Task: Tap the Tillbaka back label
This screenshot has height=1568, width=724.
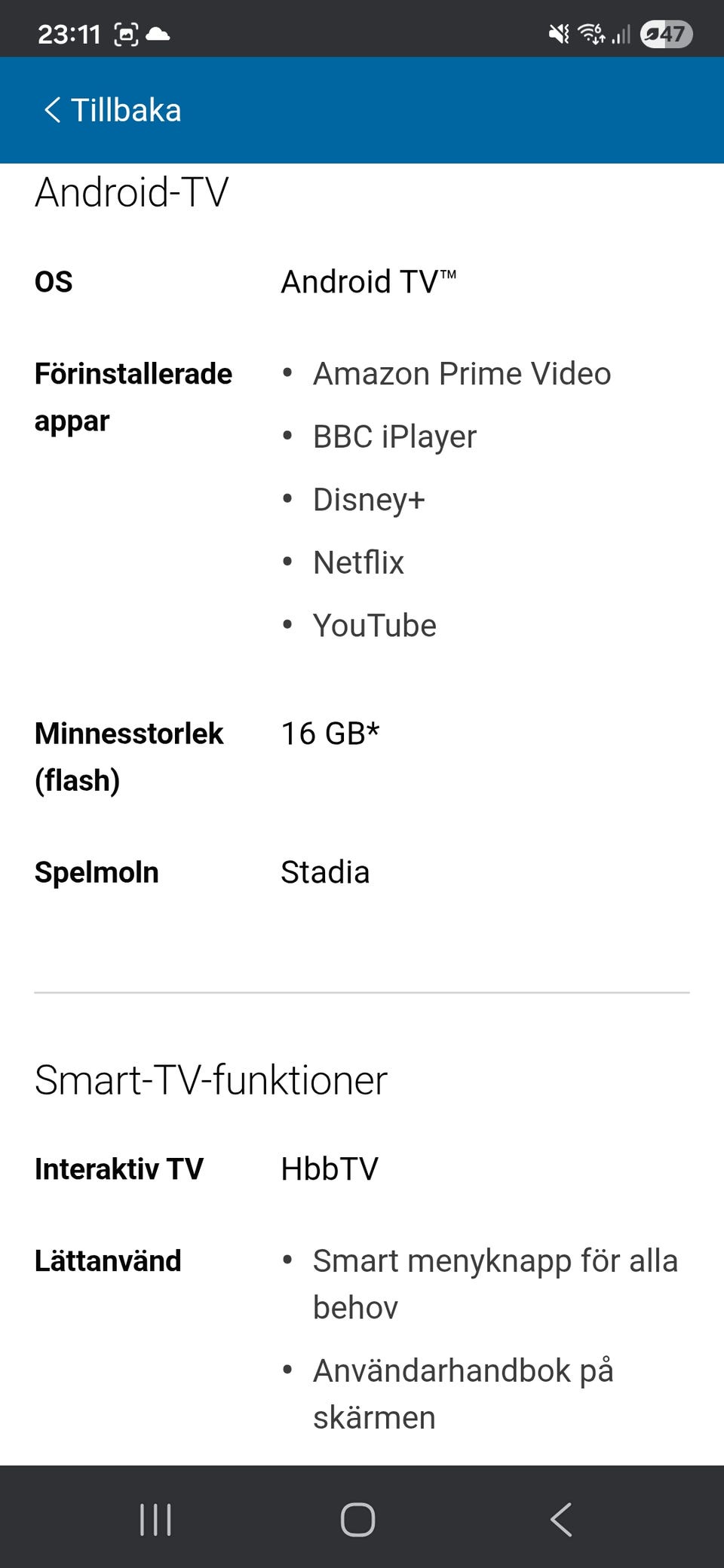Action: 126,110
